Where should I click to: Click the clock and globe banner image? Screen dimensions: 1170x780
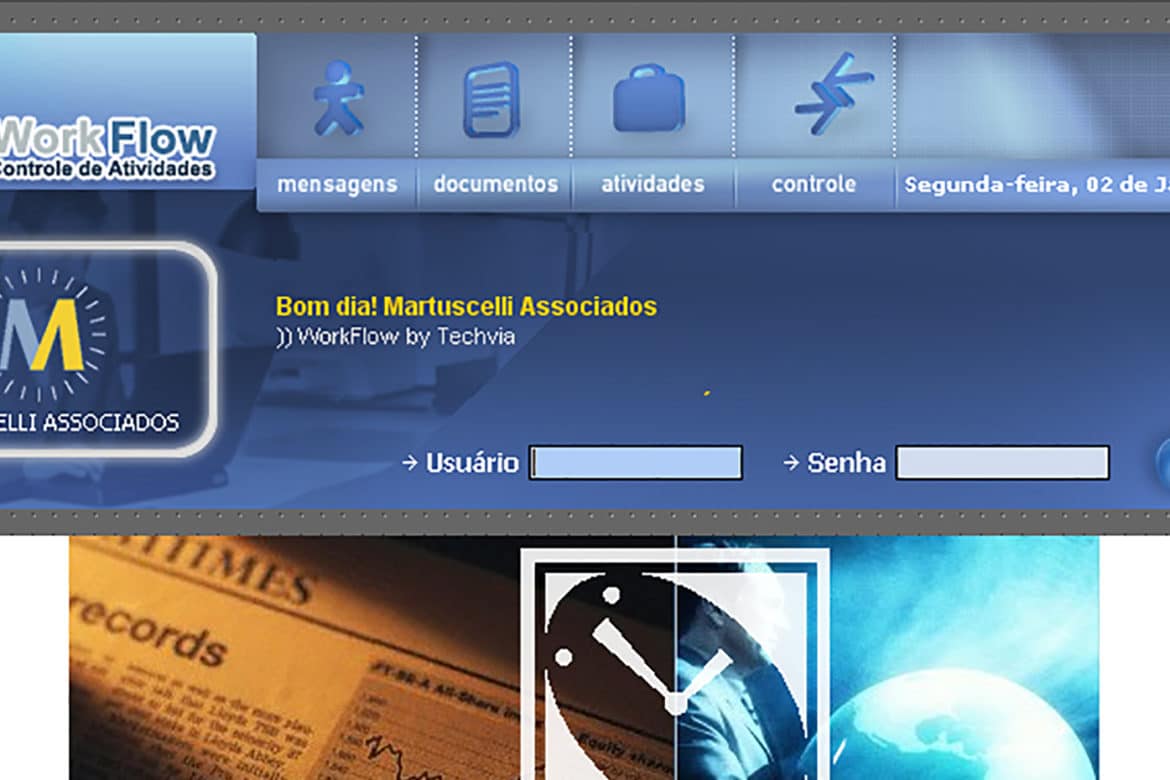pyautogui.click(x=584, y=658)
